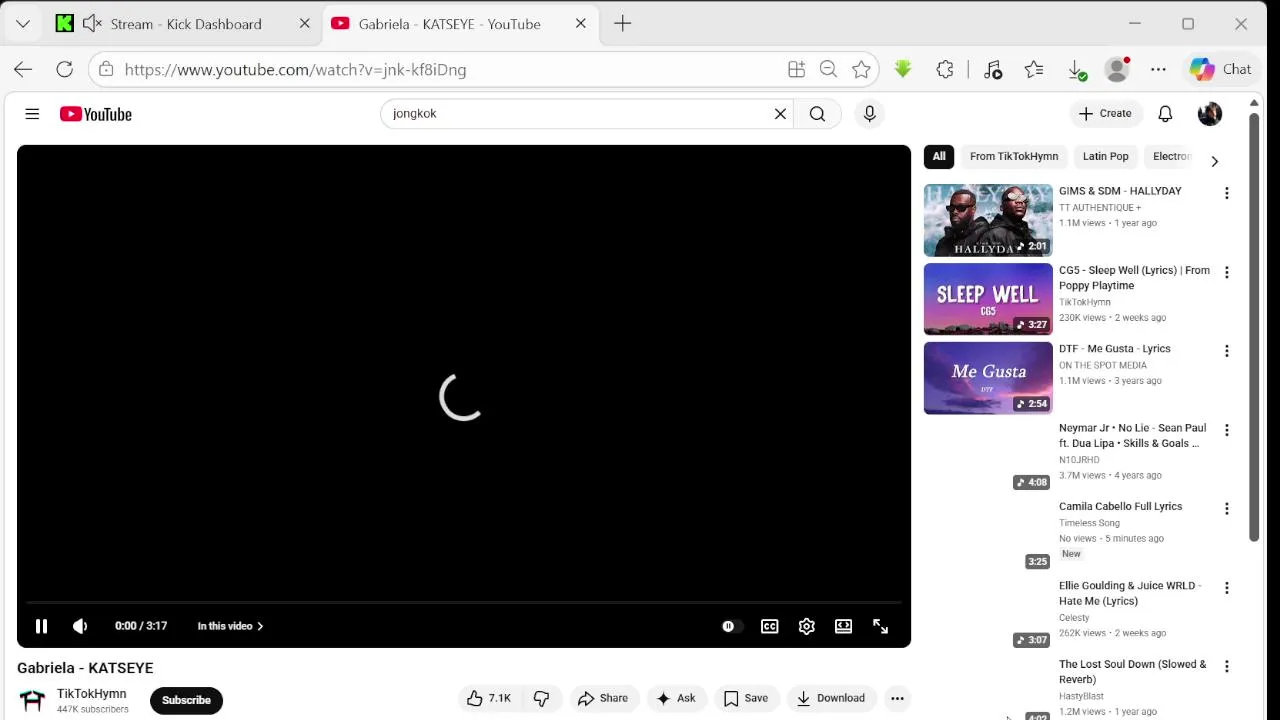Close the Gabriela - KATSEYE YouTube tab
Image resolution: width=1280 pixels, height=720 pixels.
[580, 24]
